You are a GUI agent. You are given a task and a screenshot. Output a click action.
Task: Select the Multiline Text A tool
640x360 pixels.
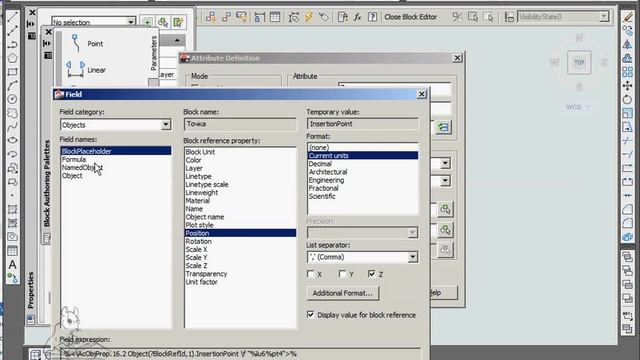pos(12,264)
